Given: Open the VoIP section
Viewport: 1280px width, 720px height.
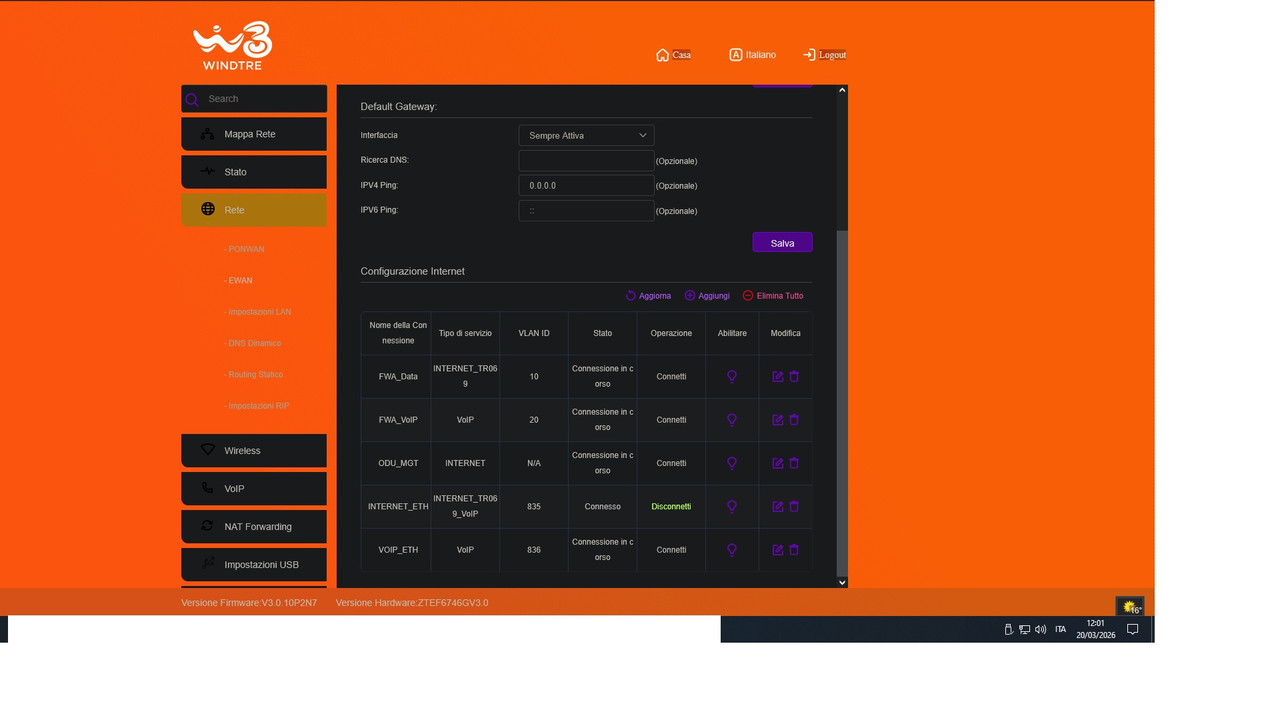Looking at the screenshot, I should 254,489.
